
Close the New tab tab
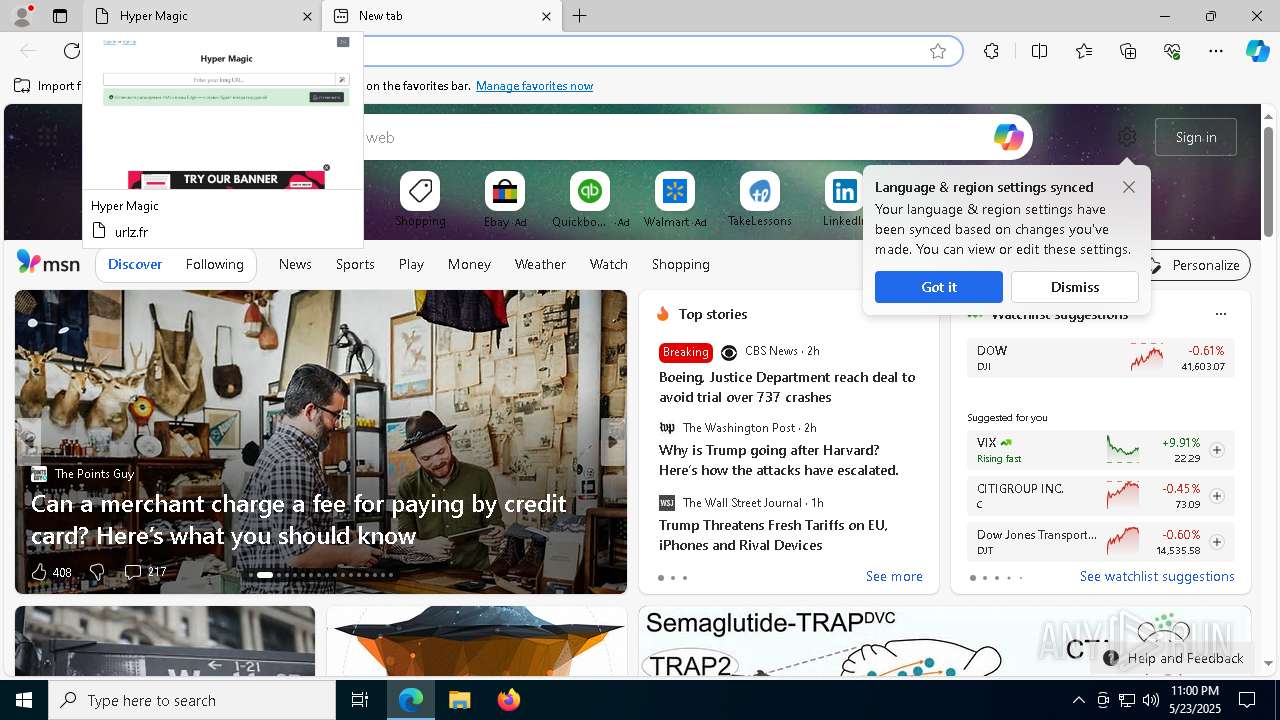click(546, 16)
